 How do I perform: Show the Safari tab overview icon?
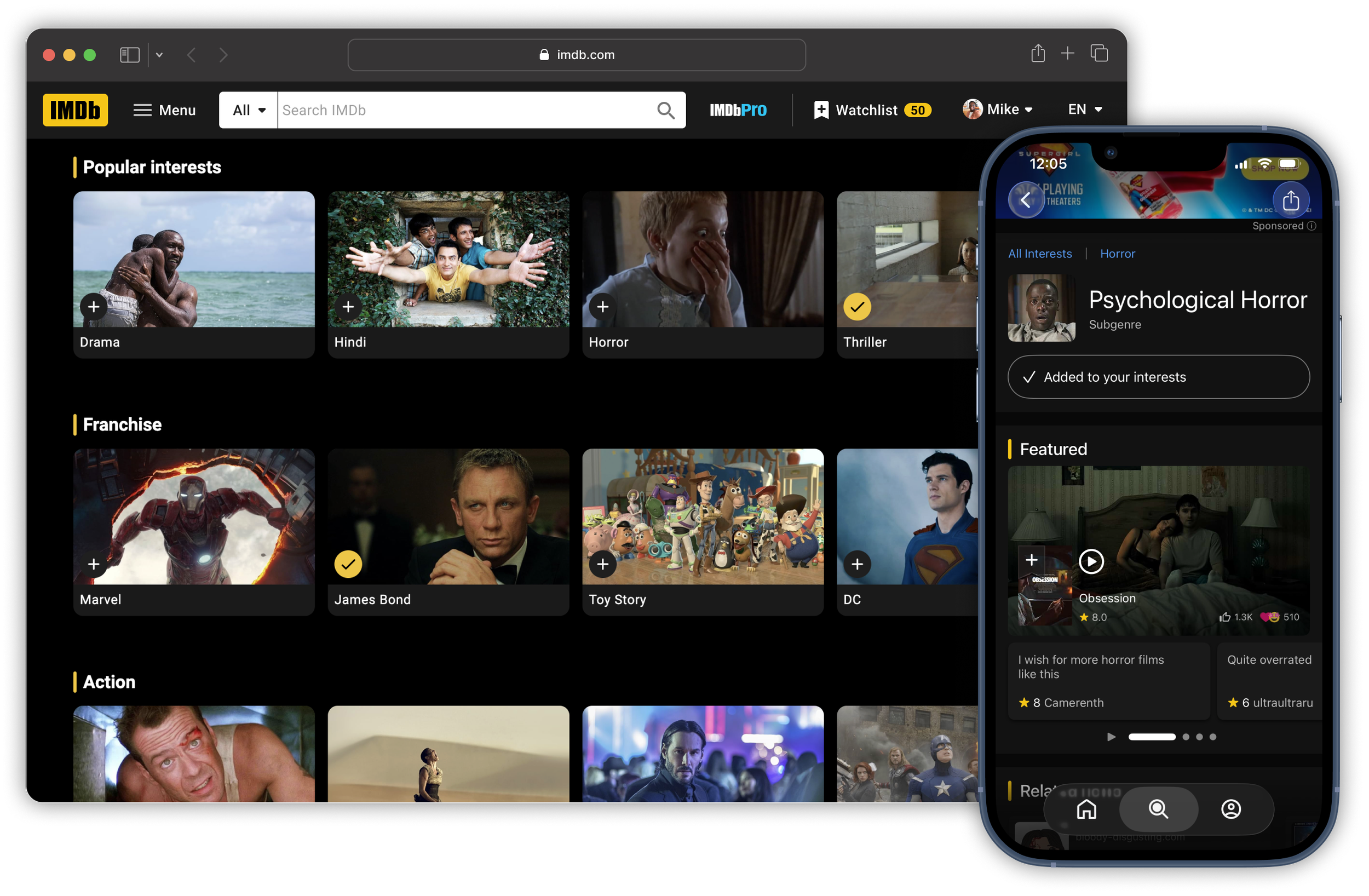pos(1099,54)
